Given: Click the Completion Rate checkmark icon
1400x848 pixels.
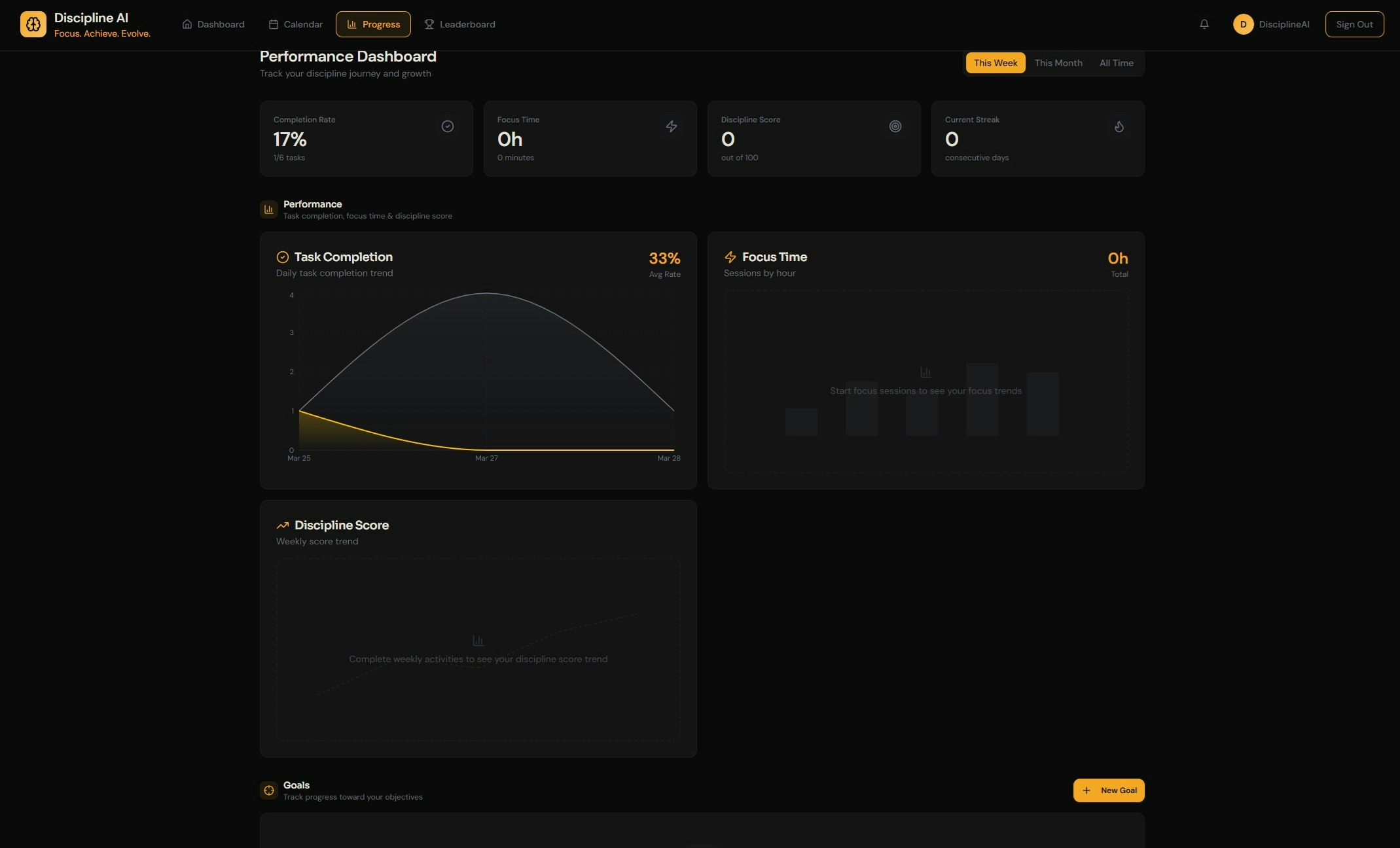Looking at the screenshot, I should pos(448,126).
